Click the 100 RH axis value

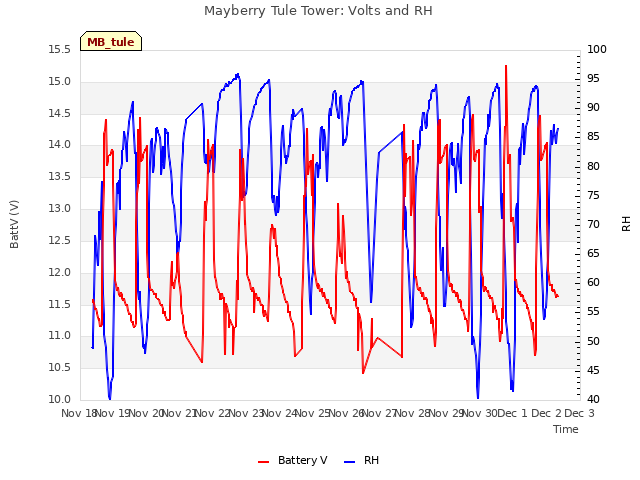pos(597,50)
